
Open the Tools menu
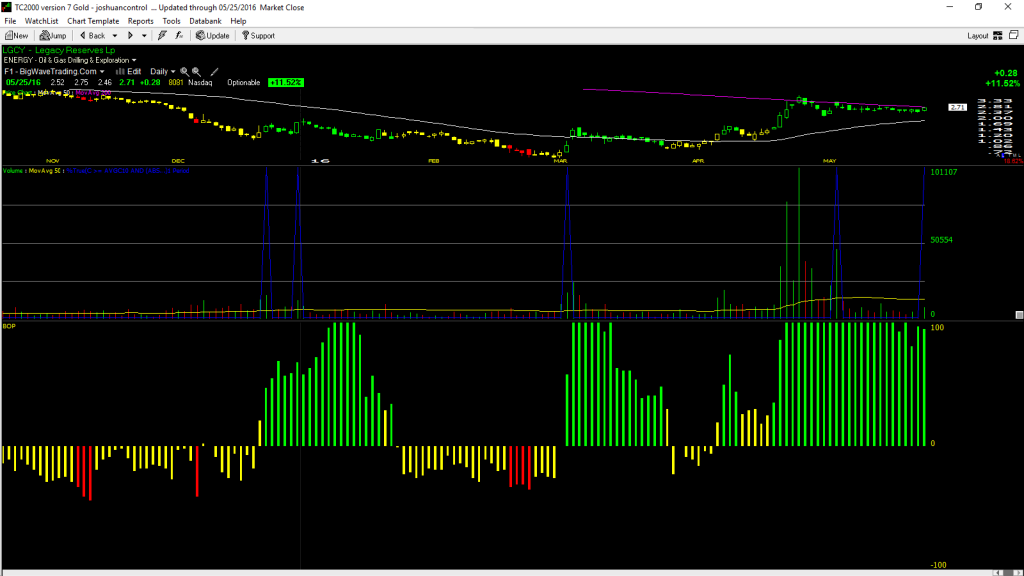pyautogui.click(x=171, y=21)
